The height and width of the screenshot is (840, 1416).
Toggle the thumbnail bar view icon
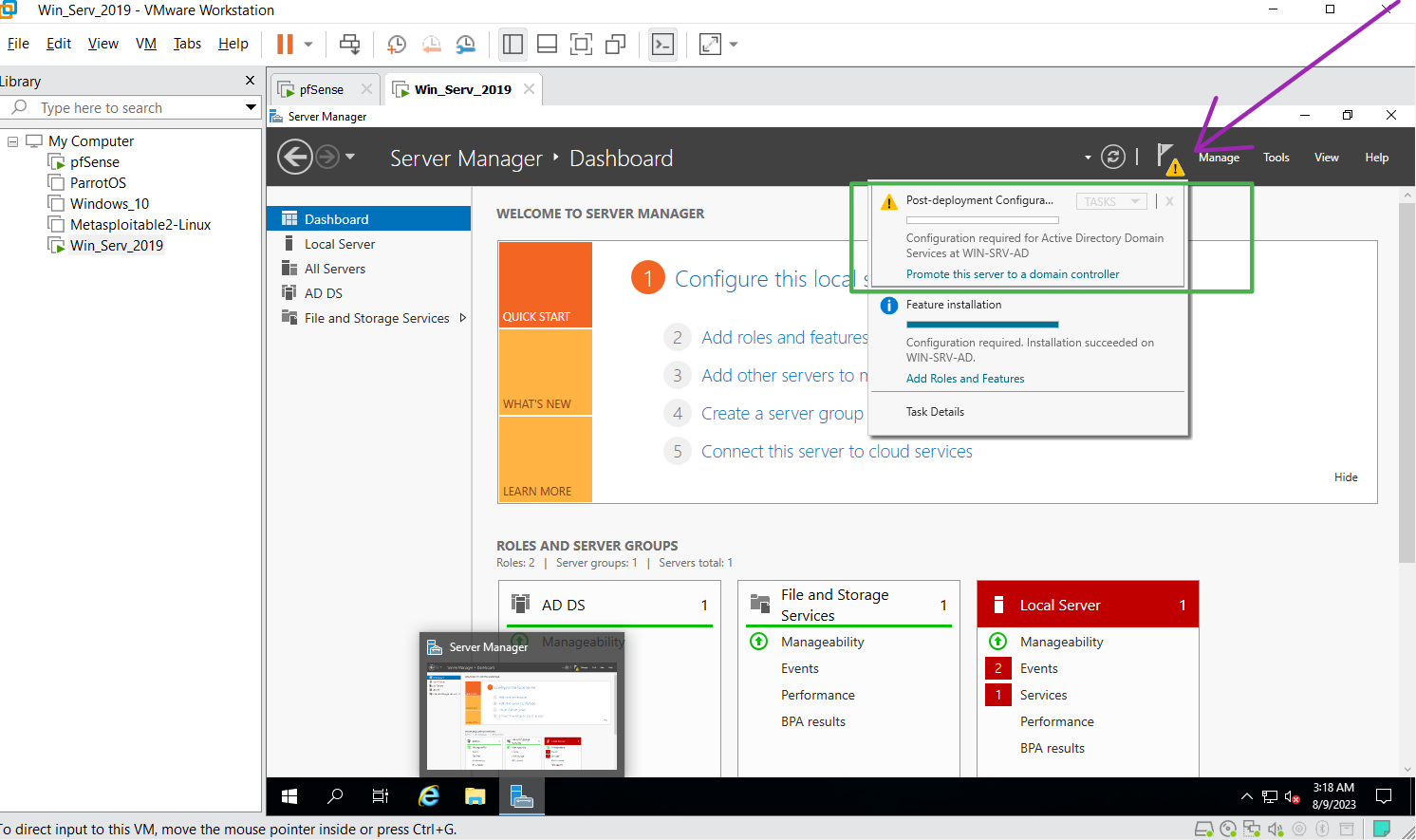coord(547,44)
